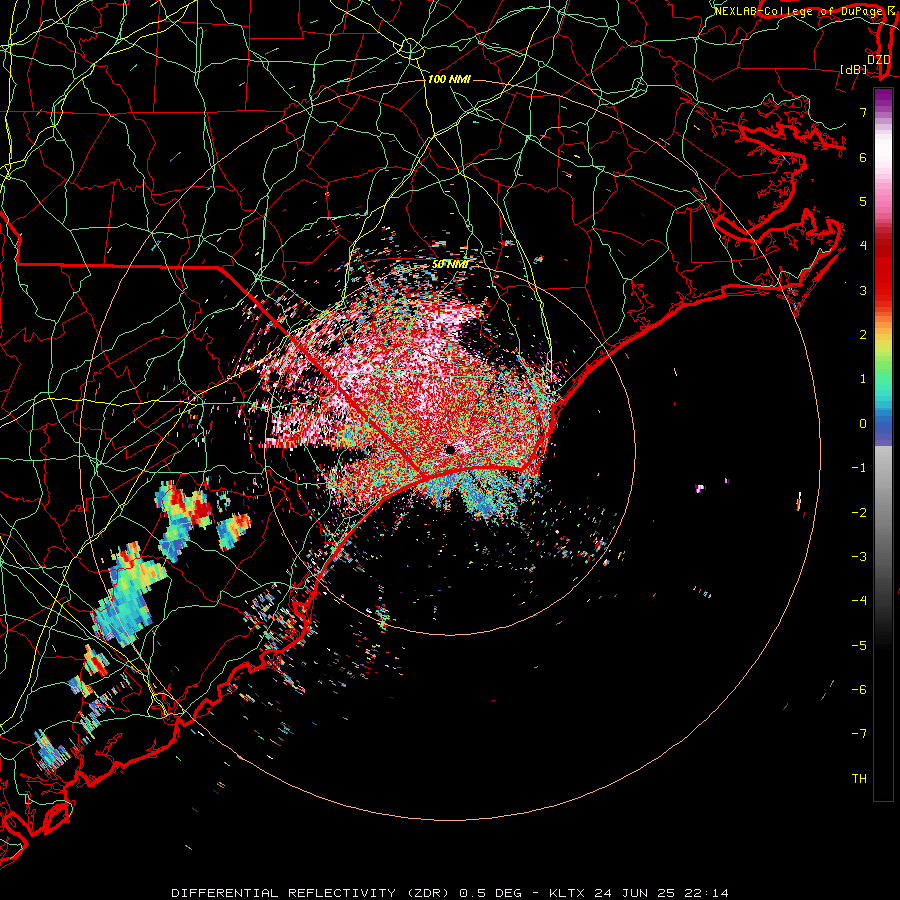Click the "-5" value on the dB scale
This screenshot has width=900, height=900.
(x=859, y=646)
